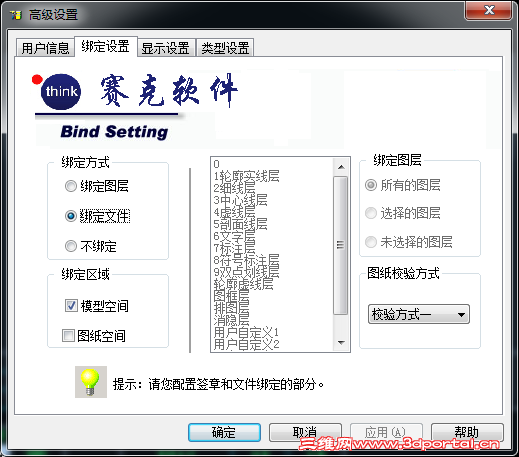Select the 3中心线层 list entry
The width and height of the screenshot is (519, 457).
(273, 200)
